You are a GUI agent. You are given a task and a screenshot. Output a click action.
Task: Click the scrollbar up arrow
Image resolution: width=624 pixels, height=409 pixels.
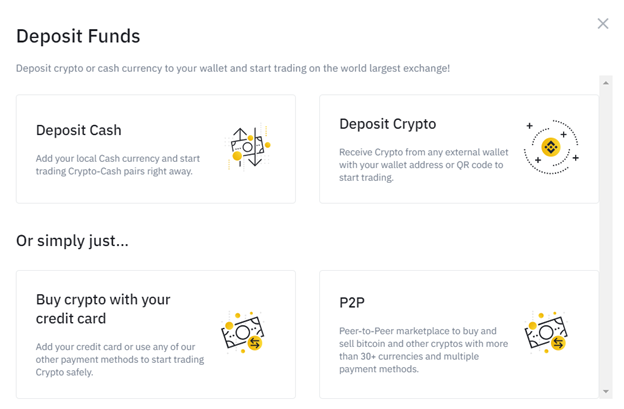point(606,83)
